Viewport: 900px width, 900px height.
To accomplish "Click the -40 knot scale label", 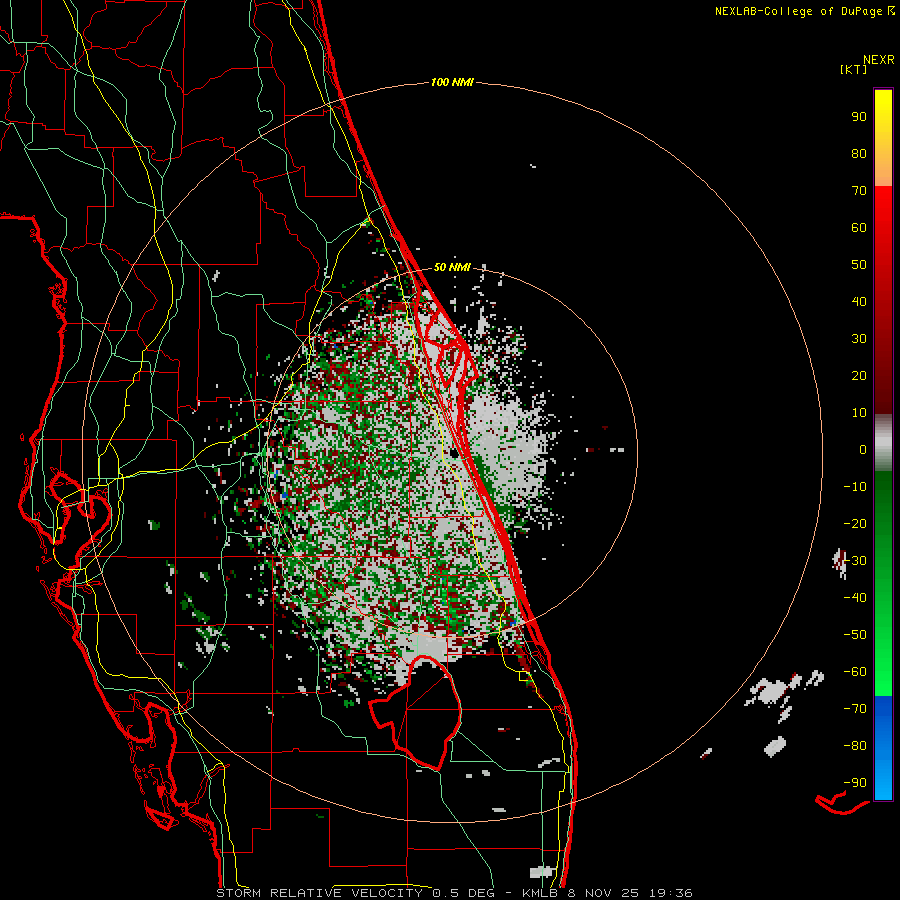I will (855, 598).
